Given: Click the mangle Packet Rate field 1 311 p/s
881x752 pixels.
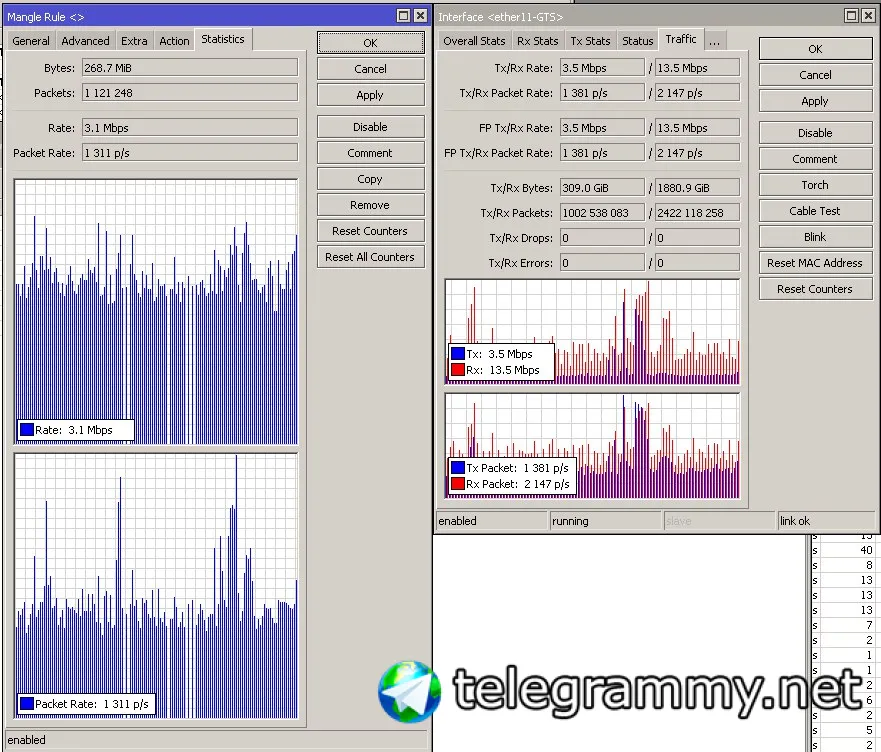Looking at the screenshot, I should click(x=190, y=153).
